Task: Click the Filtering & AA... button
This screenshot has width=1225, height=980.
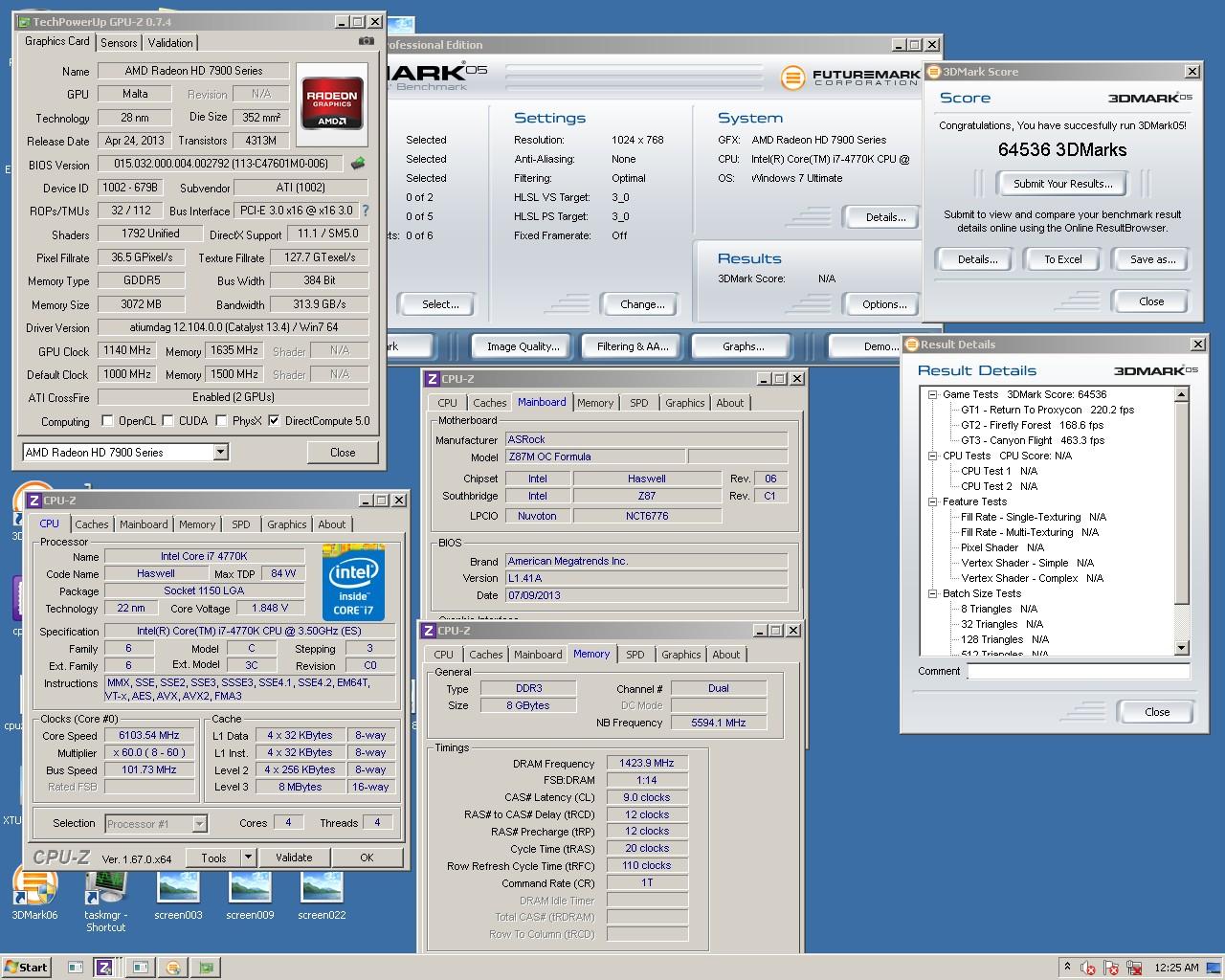Action: coord(633,346)
